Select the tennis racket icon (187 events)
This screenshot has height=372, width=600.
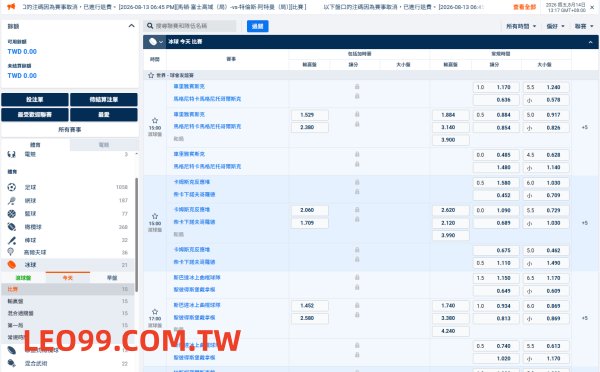[11, 201]
